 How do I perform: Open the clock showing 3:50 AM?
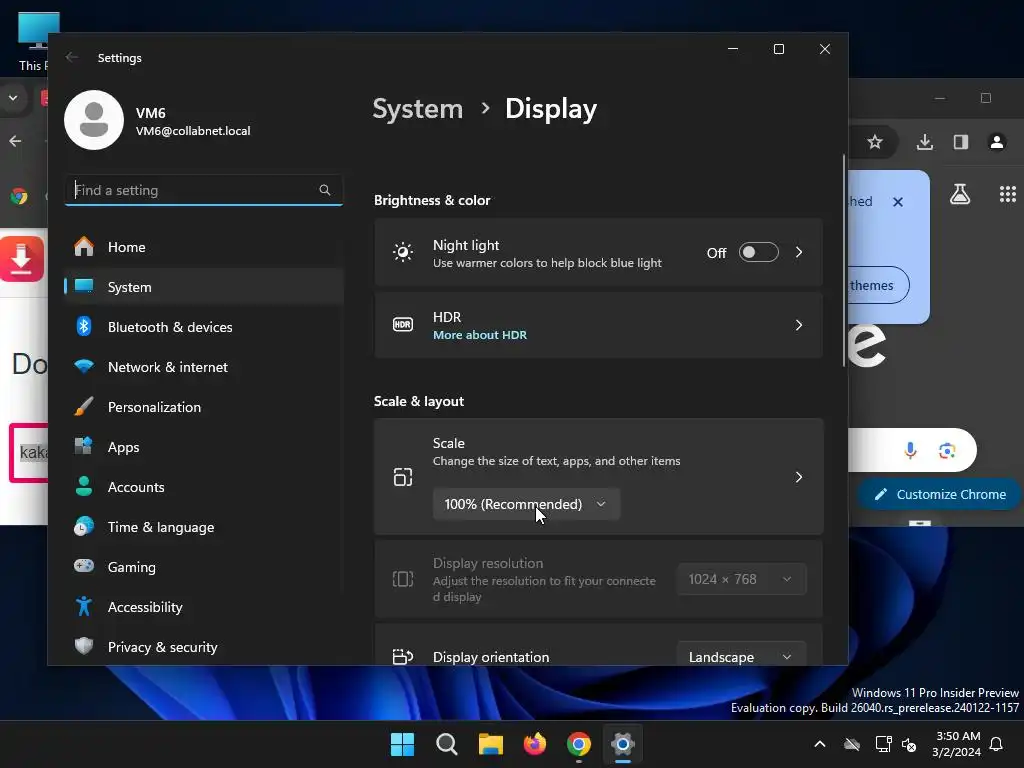tap(957, 744)
